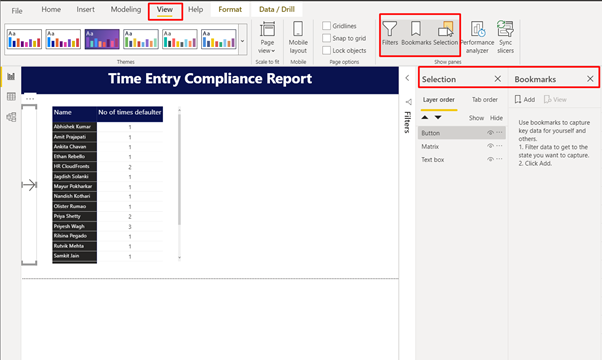Switch to Mobile layout
Image resolution: width=602 pixels, height=360 pixels.
pyautogui.click(x=298, y=37)
